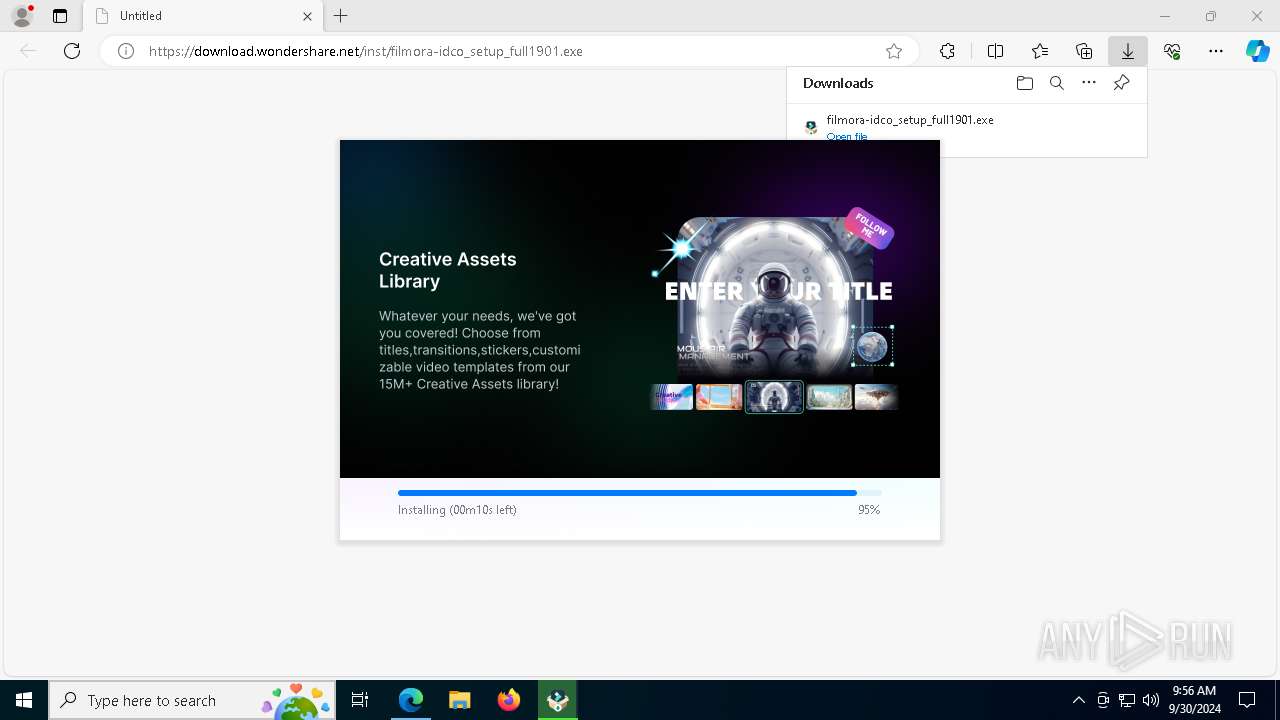Click the Creative Assets Library heading
1280x720 pixels.
click(x=448, y=270)
